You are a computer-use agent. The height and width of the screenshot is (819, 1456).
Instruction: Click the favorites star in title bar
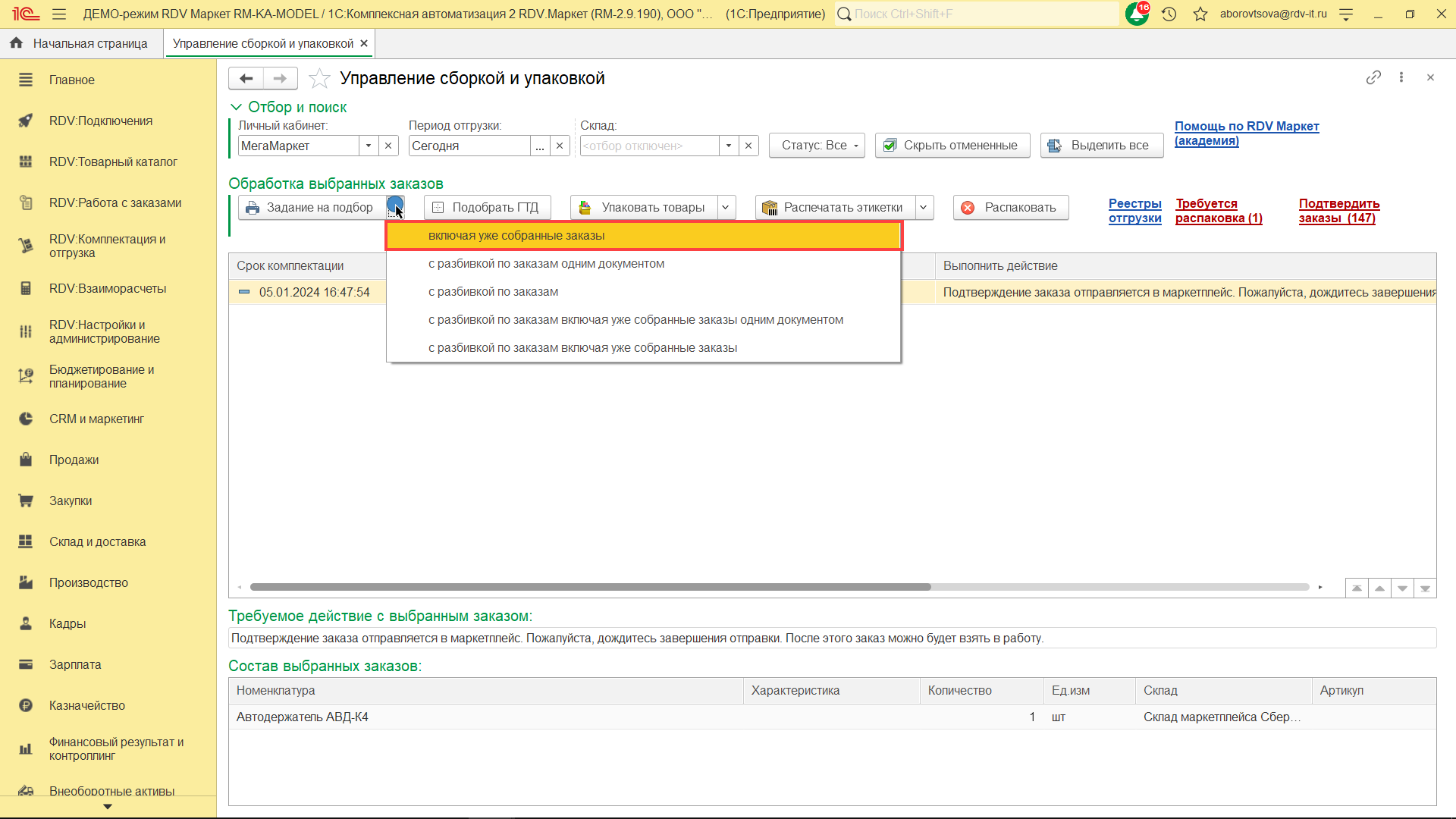tap(1200, 14)
